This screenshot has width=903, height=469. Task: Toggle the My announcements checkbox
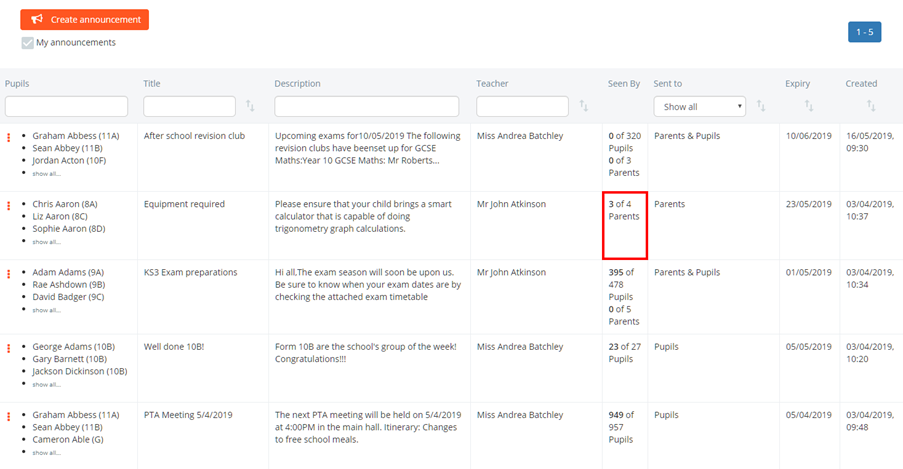[27, 43]
